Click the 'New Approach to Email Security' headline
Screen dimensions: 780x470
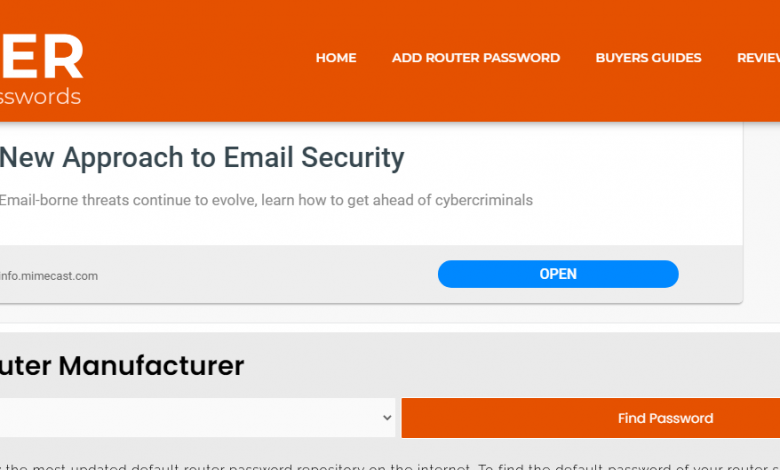click(202, 158)
